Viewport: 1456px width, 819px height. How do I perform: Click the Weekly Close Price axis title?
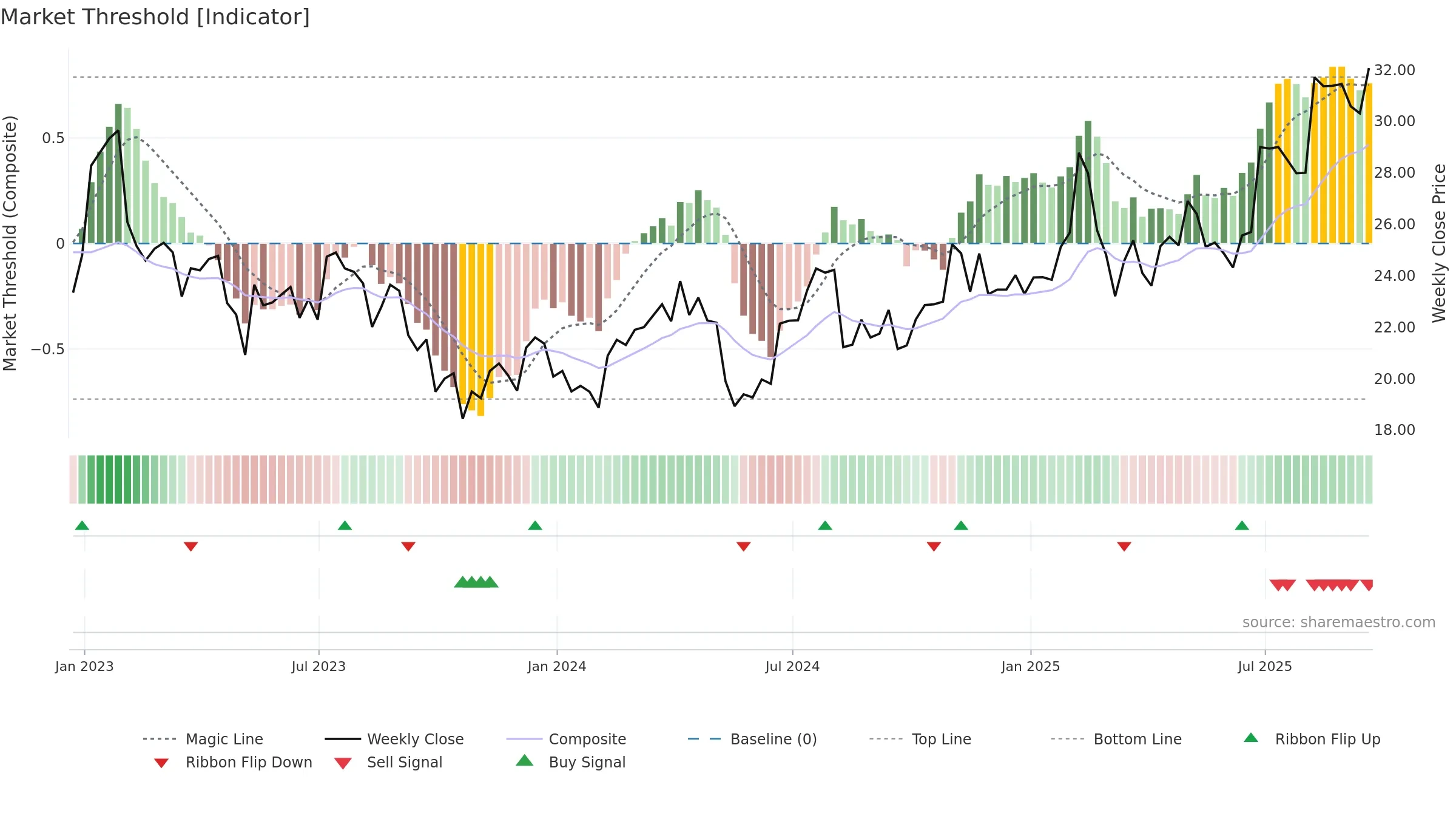pyautogui.click(x=1440, y=243)
